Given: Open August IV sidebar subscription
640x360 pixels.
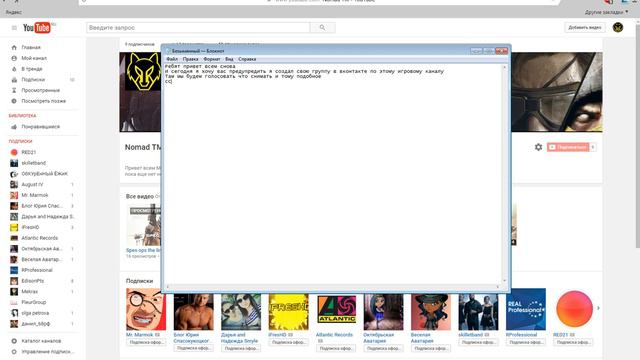Looking at the screenshot, I should pos(32,184).
